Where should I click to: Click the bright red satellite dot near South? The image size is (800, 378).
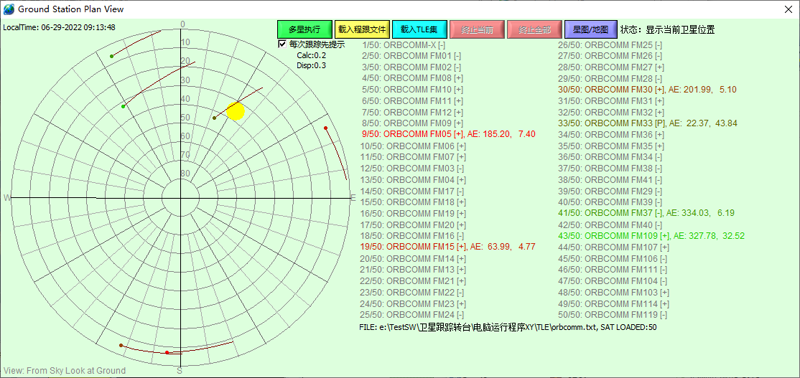[x=167, y=352]
